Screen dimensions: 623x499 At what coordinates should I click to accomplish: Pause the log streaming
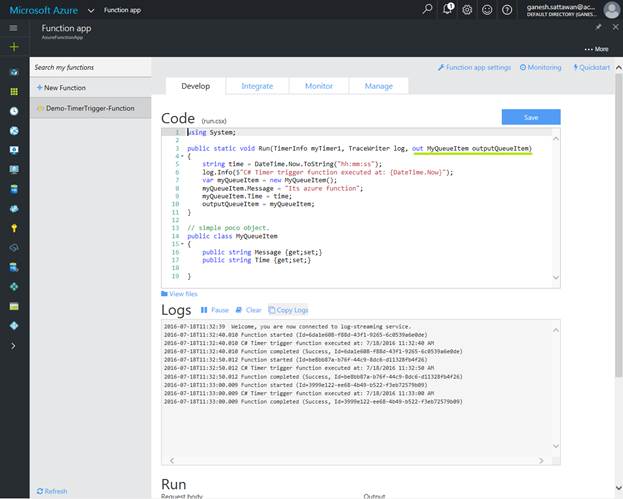point(215,310)
